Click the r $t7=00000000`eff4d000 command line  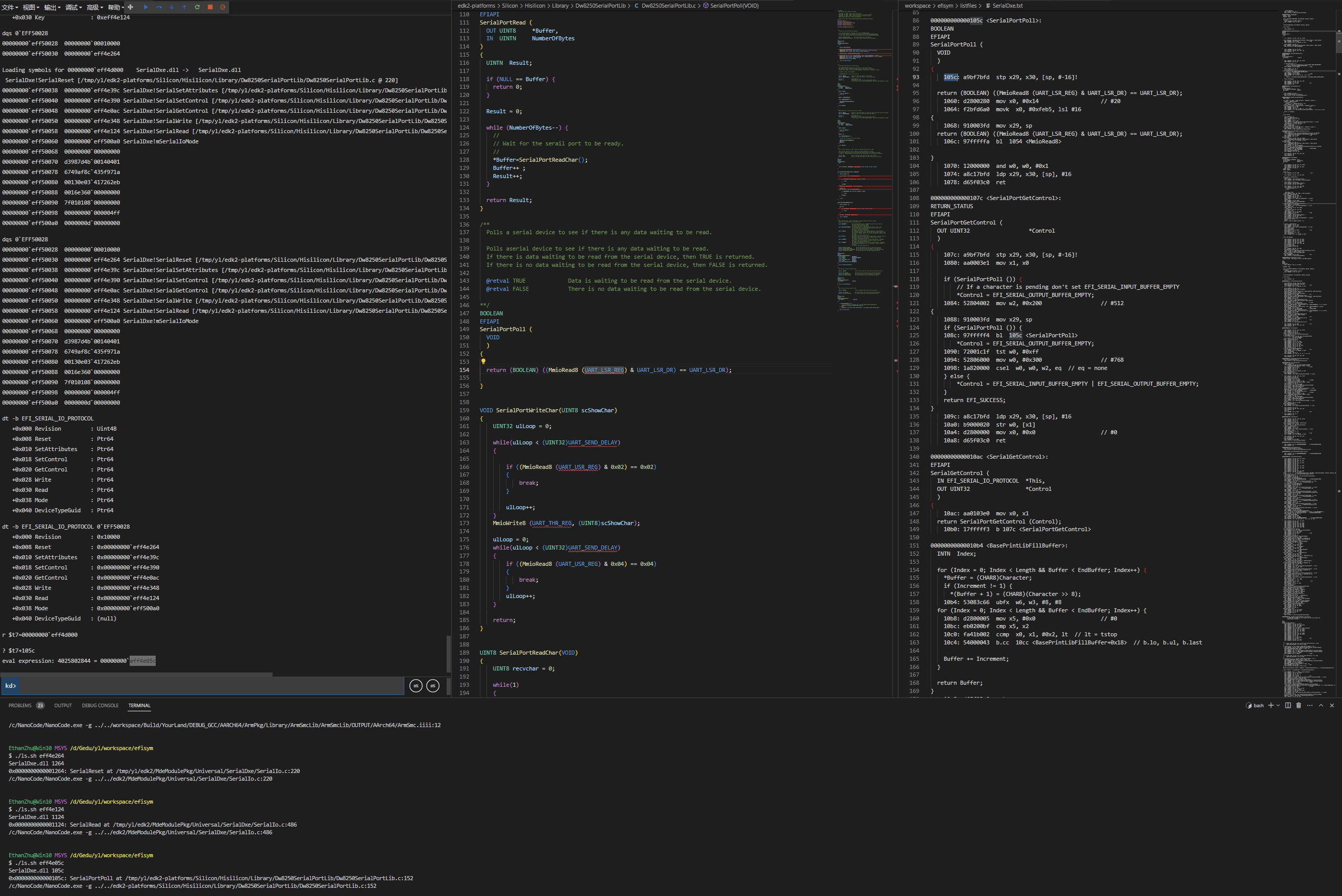click(40, 635)
